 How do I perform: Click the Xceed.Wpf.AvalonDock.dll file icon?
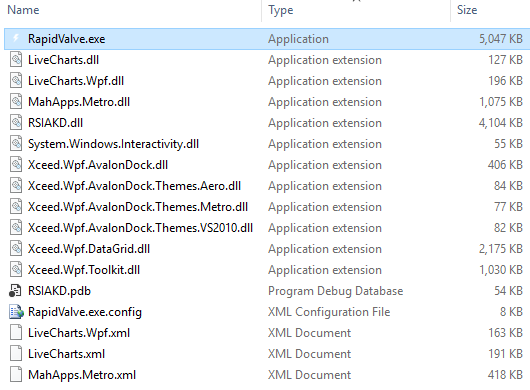(x=16, y=165)
